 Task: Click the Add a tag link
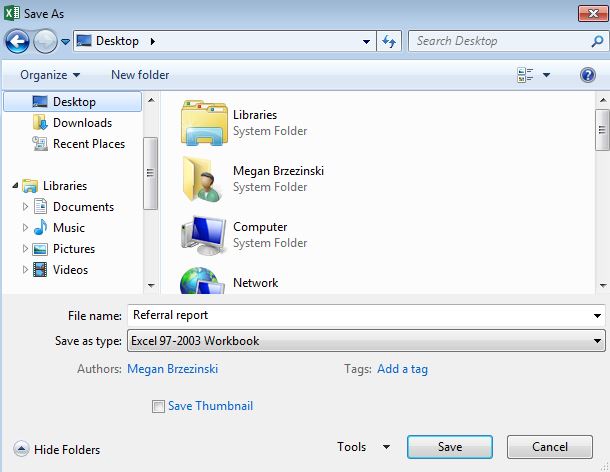tap(402, 368)
